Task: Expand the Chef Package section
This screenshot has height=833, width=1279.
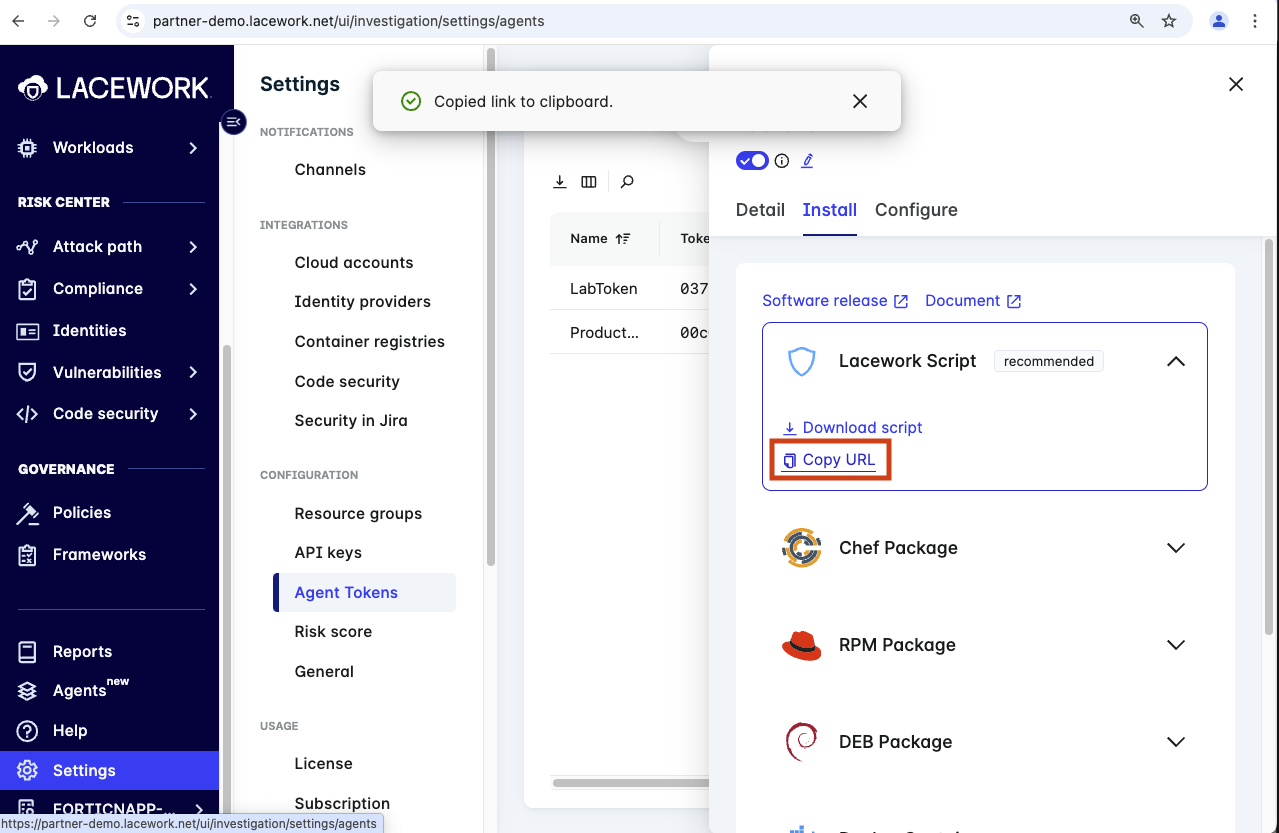Action: [x=1176, y=548]
